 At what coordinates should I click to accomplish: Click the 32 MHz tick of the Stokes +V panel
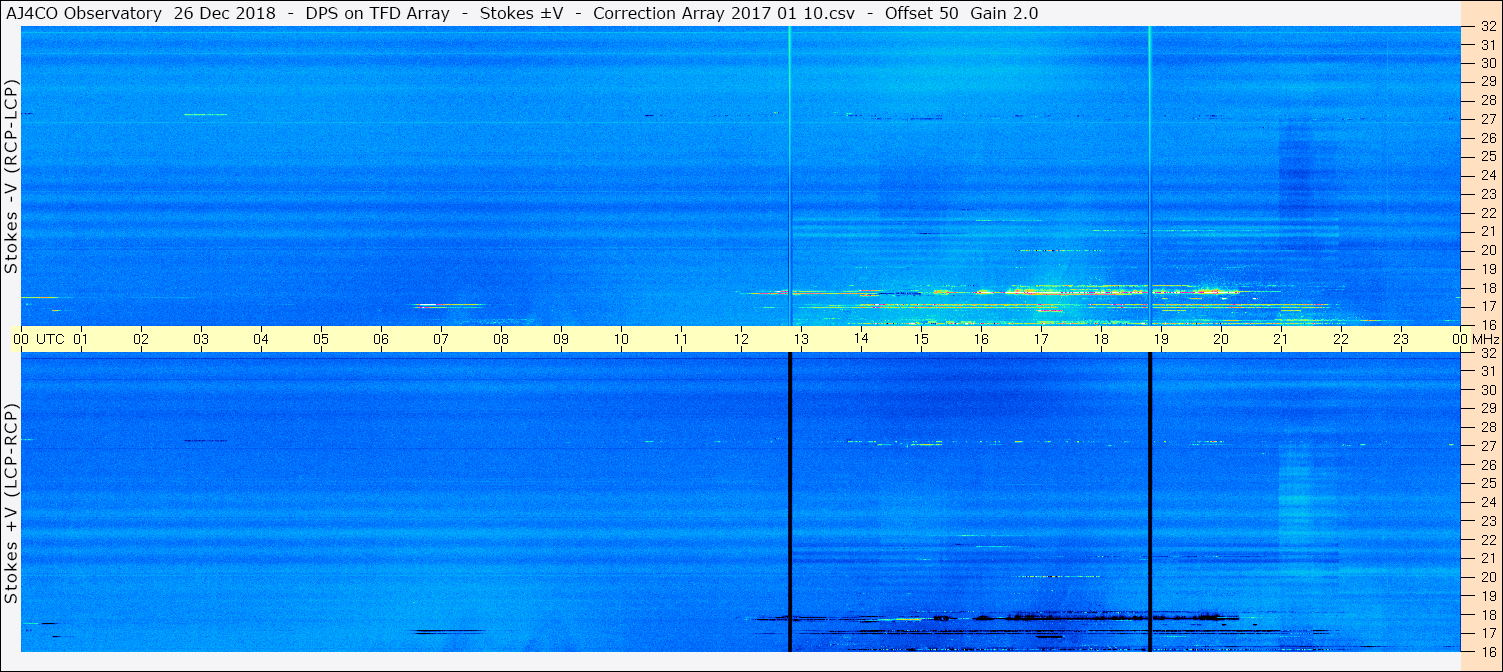[1488, 353]
